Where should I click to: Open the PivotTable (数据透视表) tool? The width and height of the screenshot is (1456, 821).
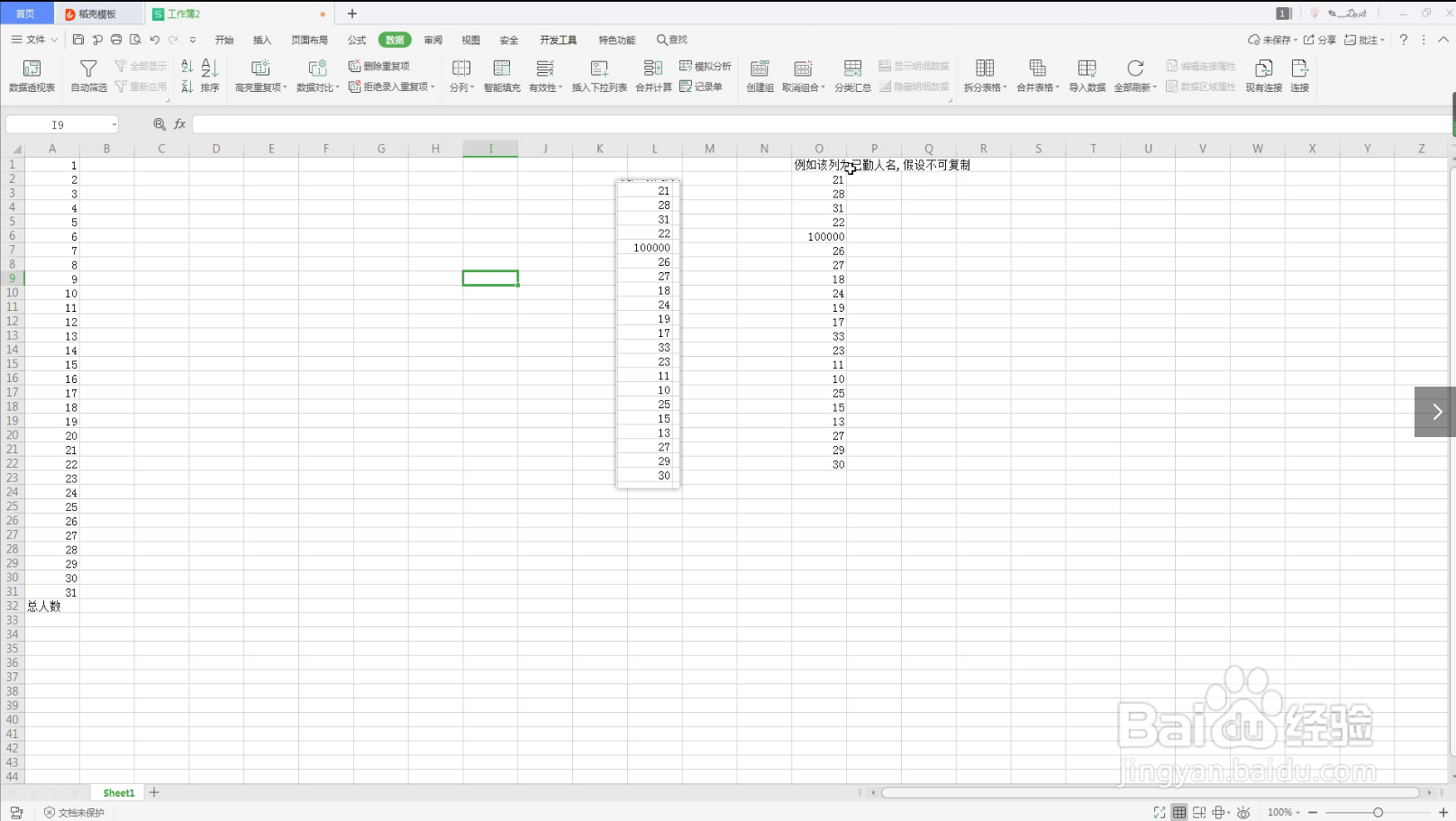(x=32, y=76)
